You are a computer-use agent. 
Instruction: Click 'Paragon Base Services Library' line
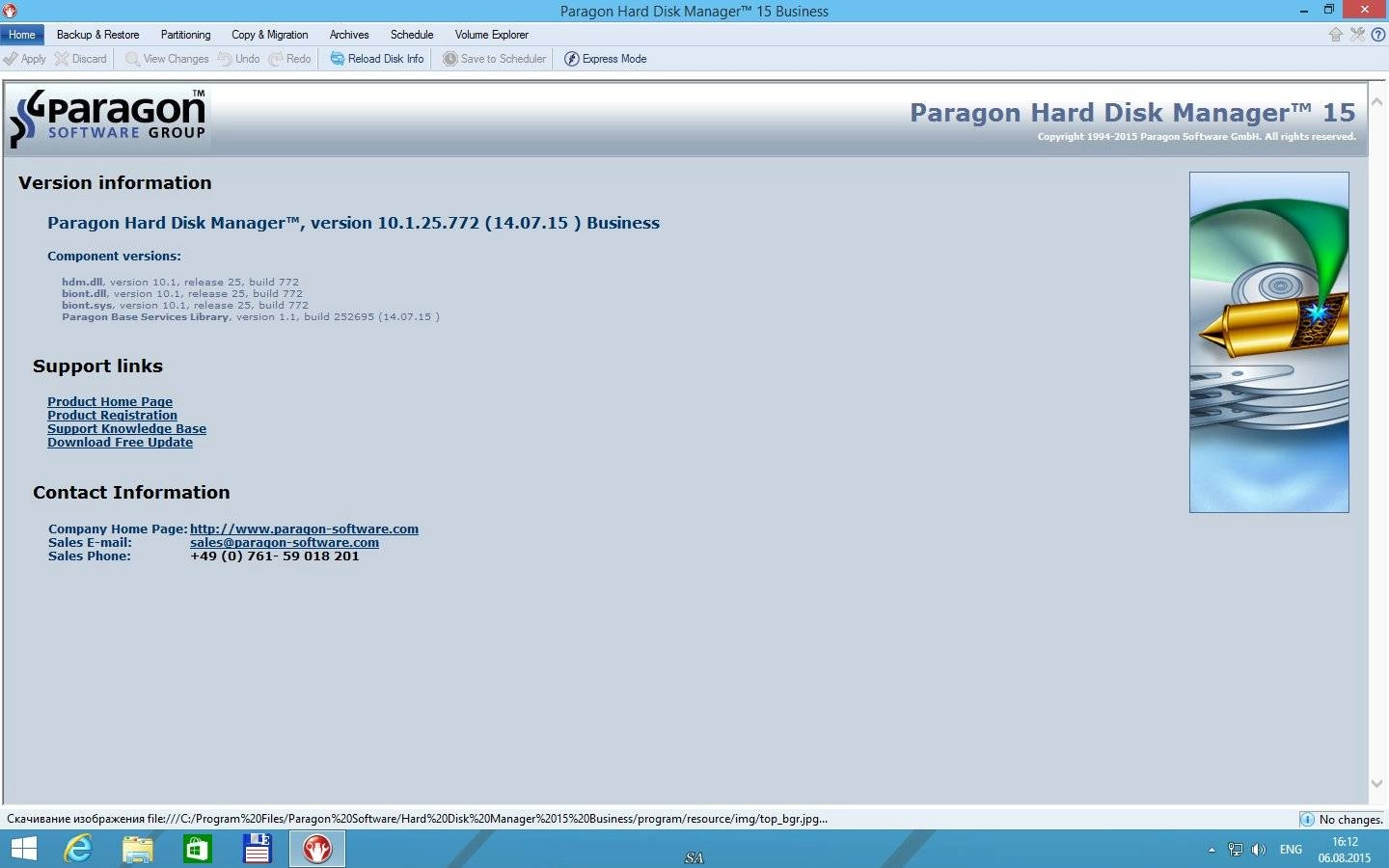click(x=251, y=317)
